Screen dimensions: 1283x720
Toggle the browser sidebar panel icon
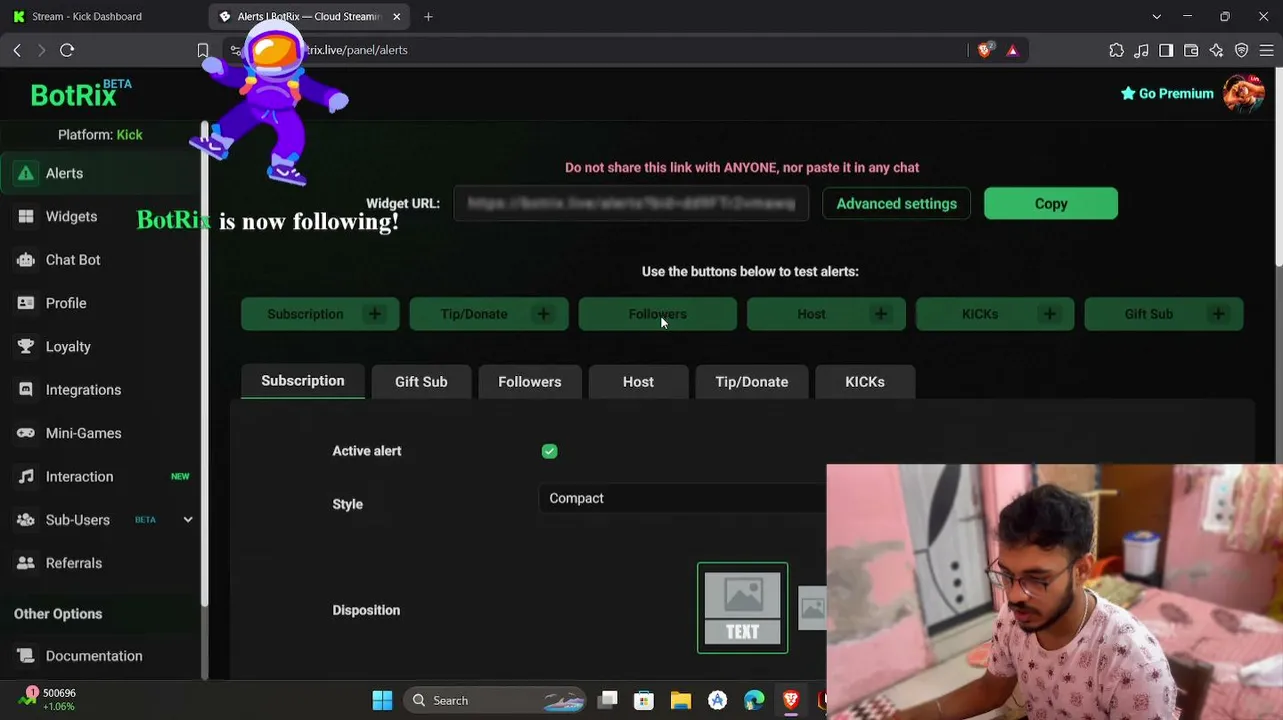click(1166, 50)
